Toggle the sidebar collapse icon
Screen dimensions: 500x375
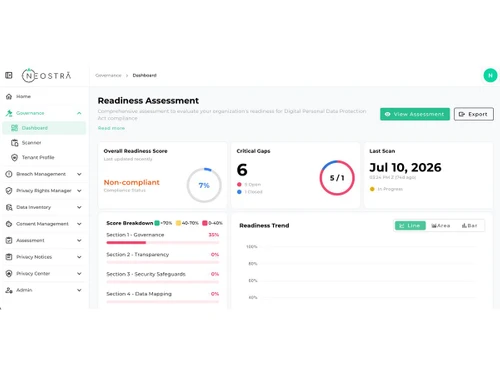(x=9, y=75)
